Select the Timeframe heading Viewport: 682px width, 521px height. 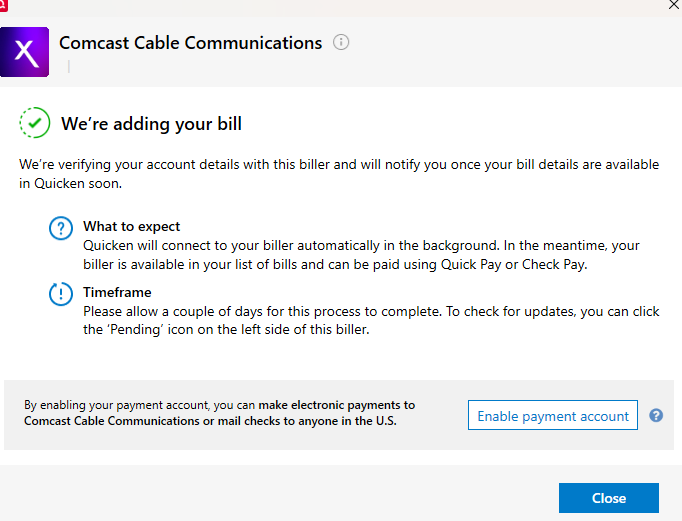[x=117, y=293]
